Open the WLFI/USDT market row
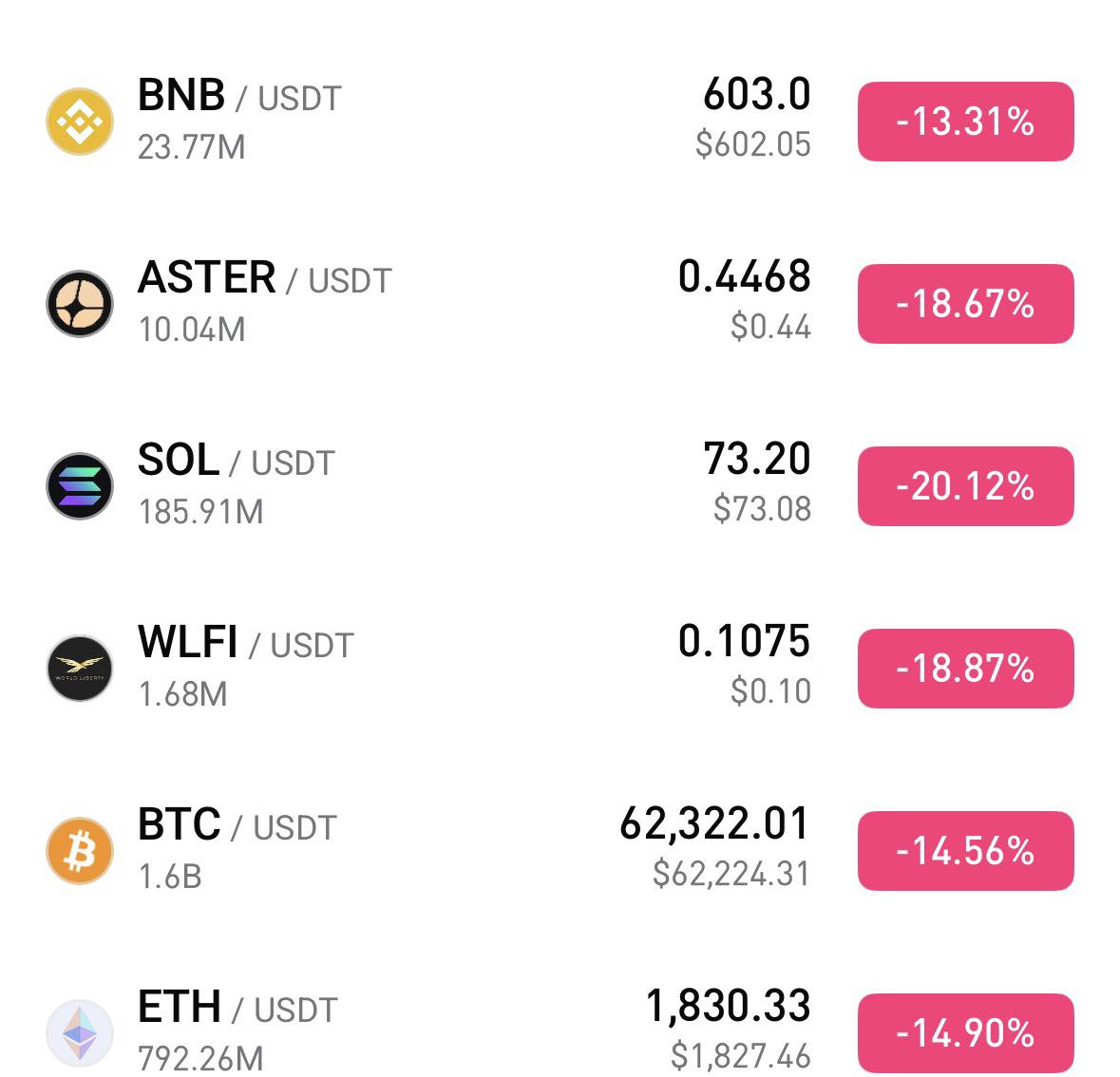The image size is (1120, 1077). pos(247,646)
